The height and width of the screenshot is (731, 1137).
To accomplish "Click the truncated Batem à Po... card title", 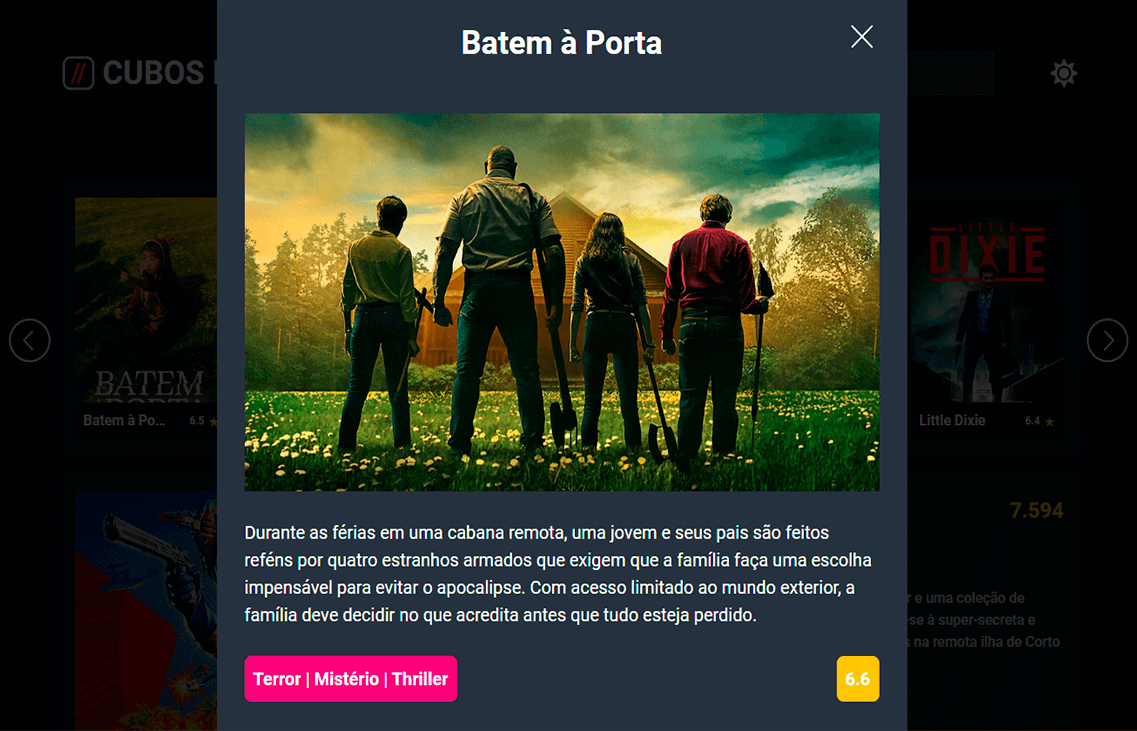I will coord(124,420).
